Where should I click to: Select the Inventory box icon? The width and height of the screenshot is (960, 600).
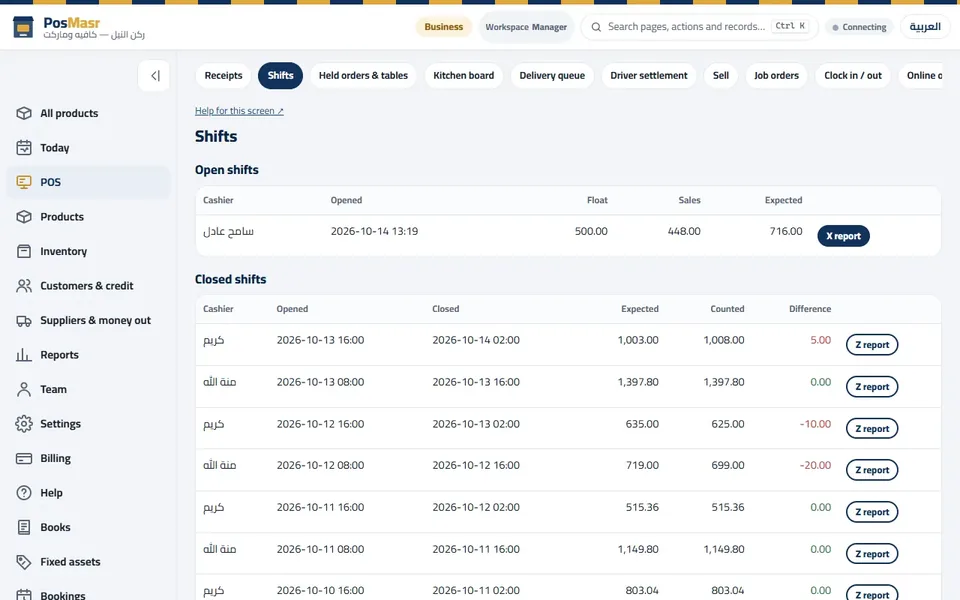click(x=24, y=251)
